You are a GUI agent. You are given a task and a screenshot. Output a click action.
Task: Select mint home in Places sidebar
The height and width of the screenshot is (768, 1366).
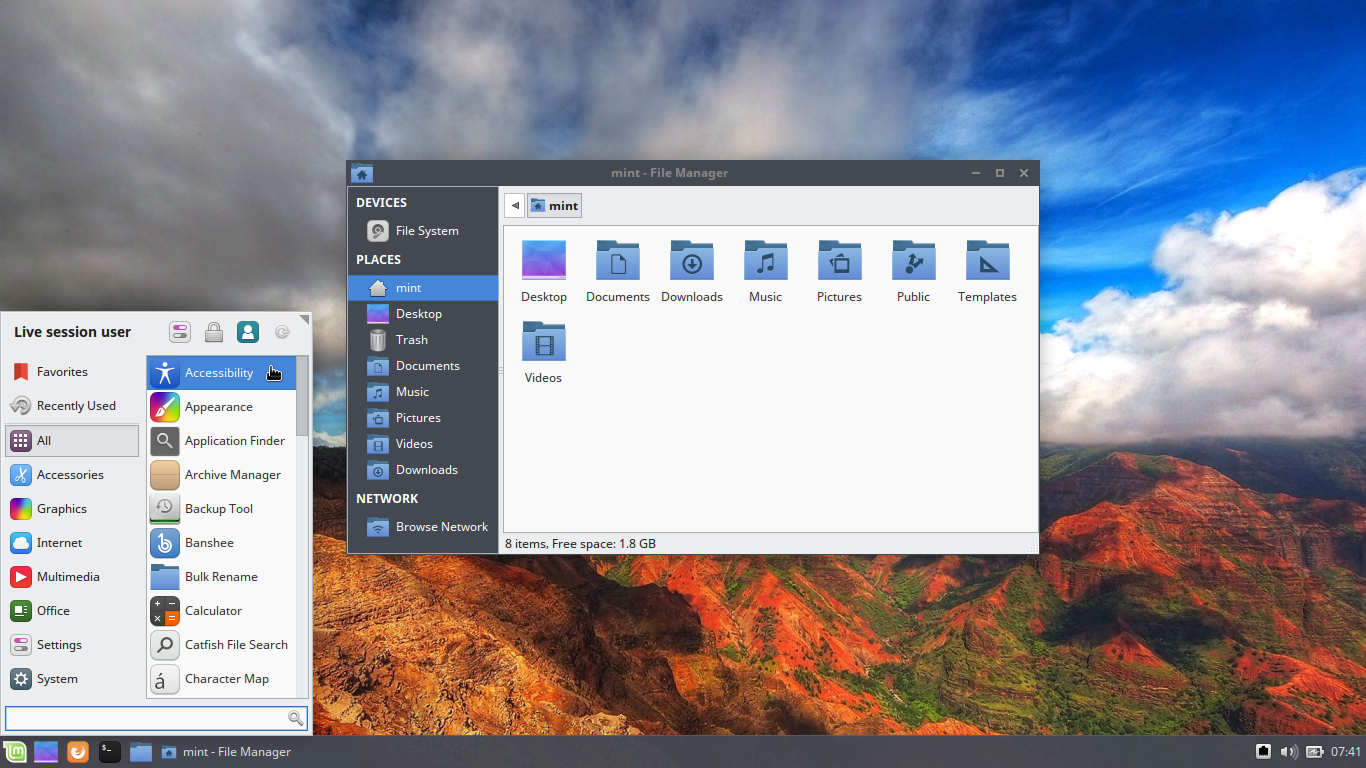click(423, 288)
